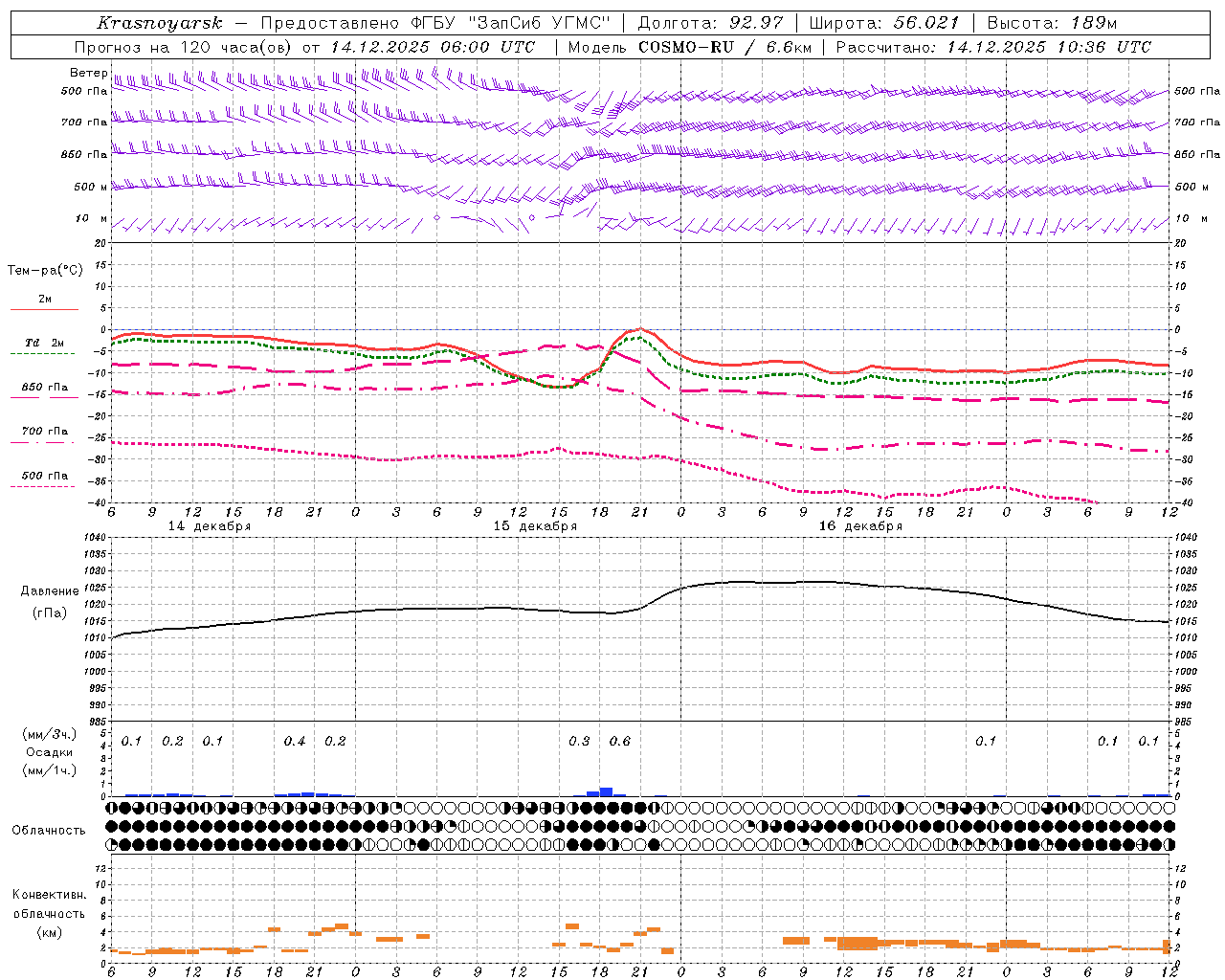This screenshot has width=1225, height=980.
Task: Select "Прогноз на 120 часа(ов)" forecast text
Action: pos(184,47)
